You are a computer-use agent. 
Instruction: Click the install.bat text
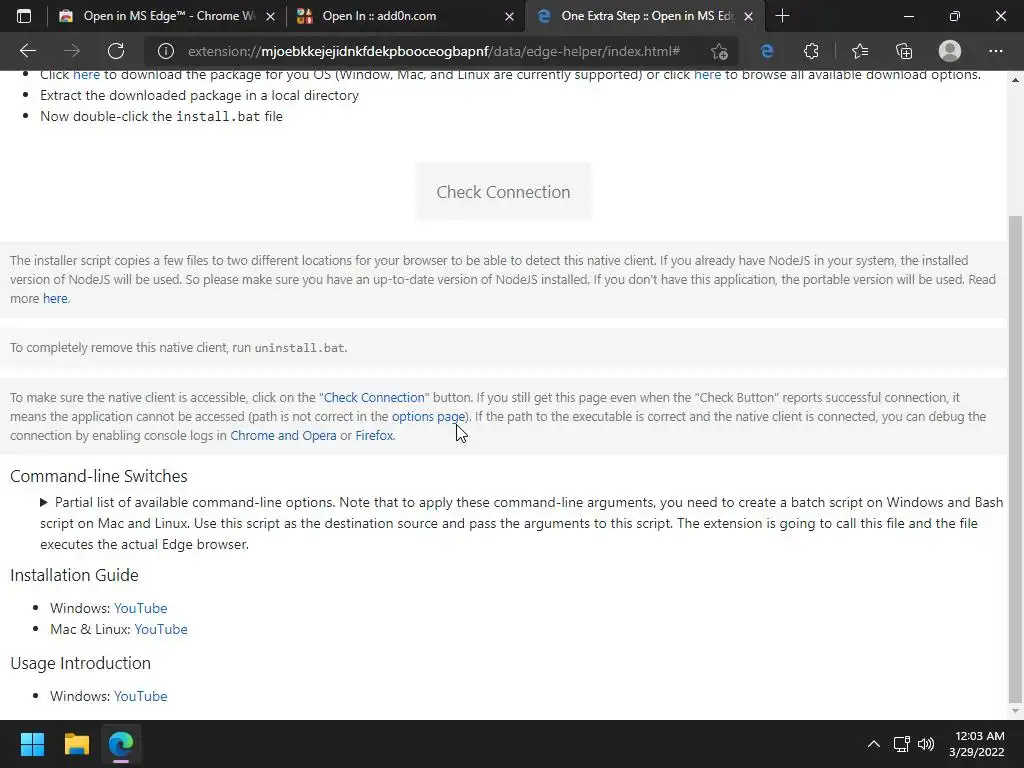[x=218, y=116]
